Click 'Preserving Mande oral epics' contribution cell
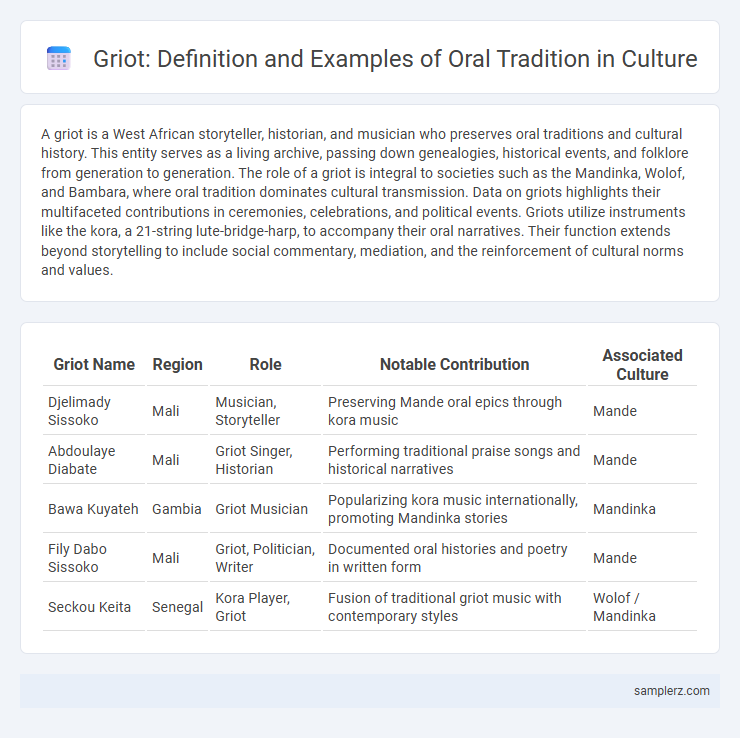The width and height of the screenshot is (740, 738). (x=454, y=411)
